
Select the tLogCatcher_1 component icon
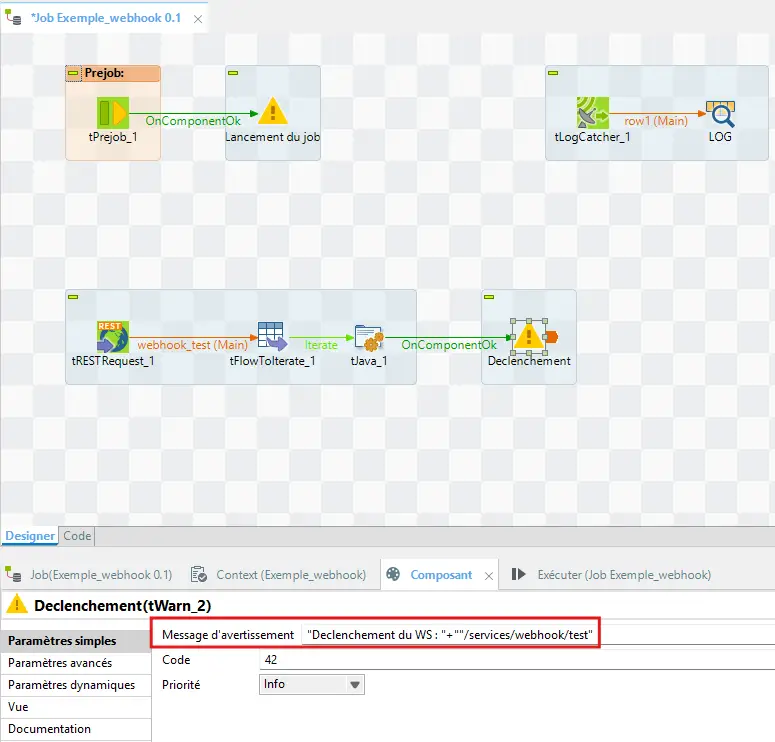click(592, 113)
